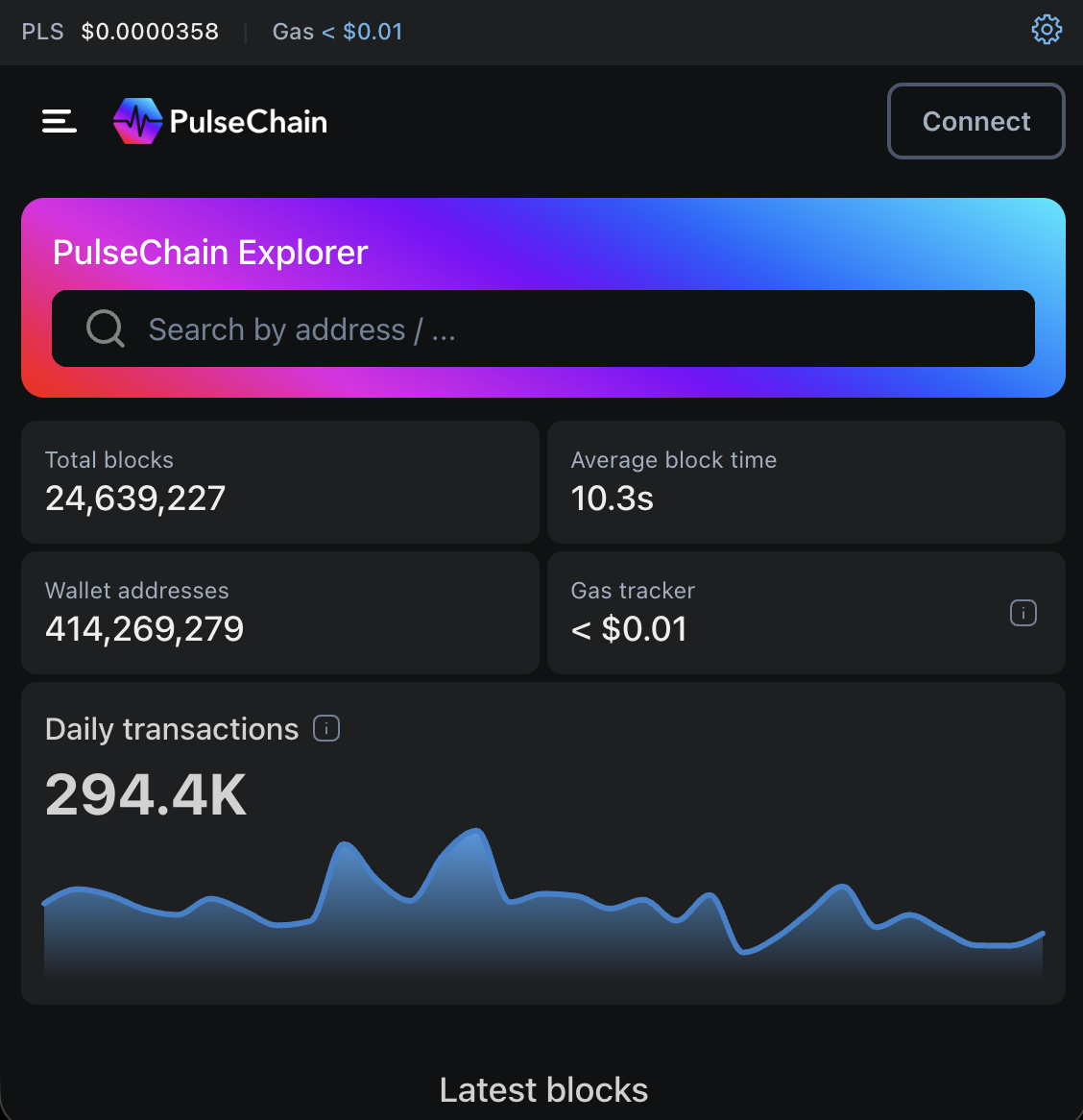Click the PulseChain wordmark text

[x=249, y=122]
